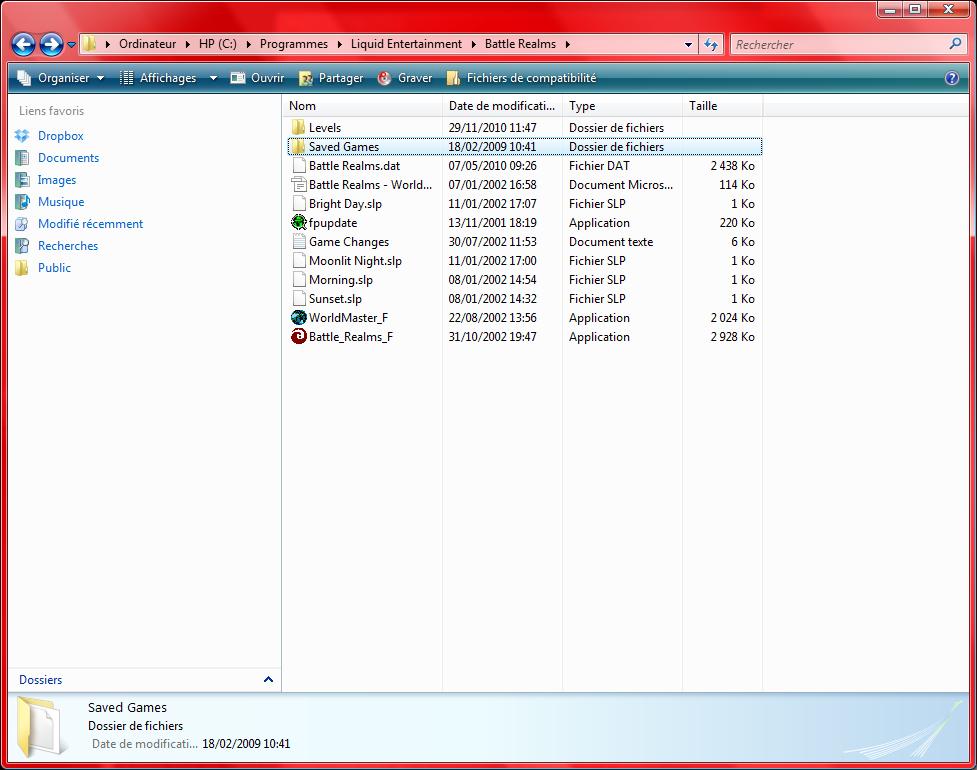977x770 pixels.
Task: Sort files by the Taille column
Action: click(x=723, y=106)
